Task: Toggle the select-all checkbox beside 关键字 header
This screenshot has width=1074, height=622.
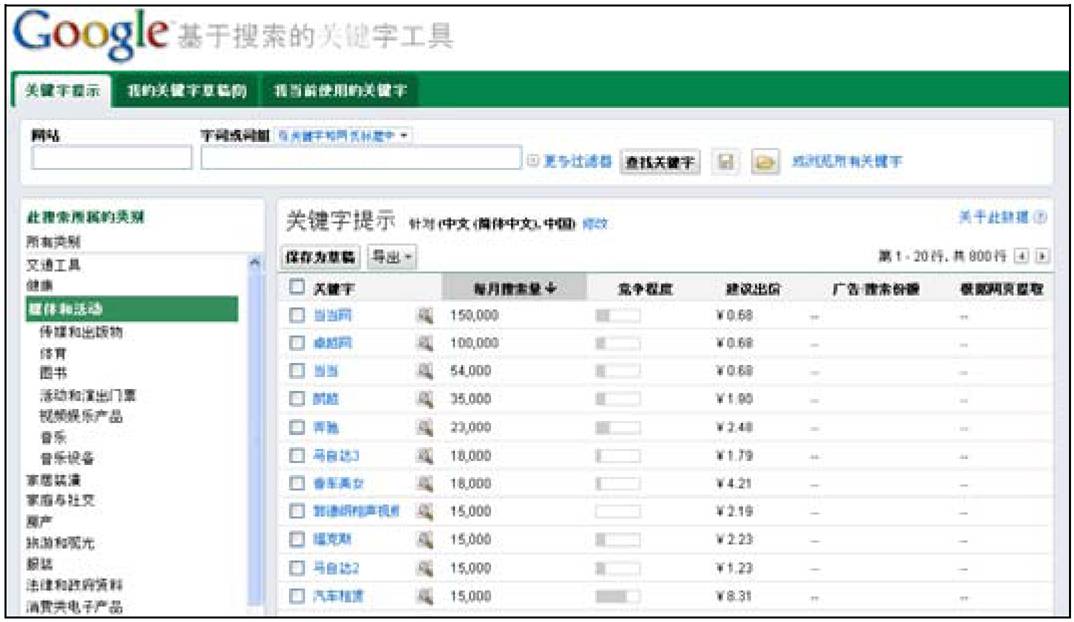Action: tap(297, 287)
